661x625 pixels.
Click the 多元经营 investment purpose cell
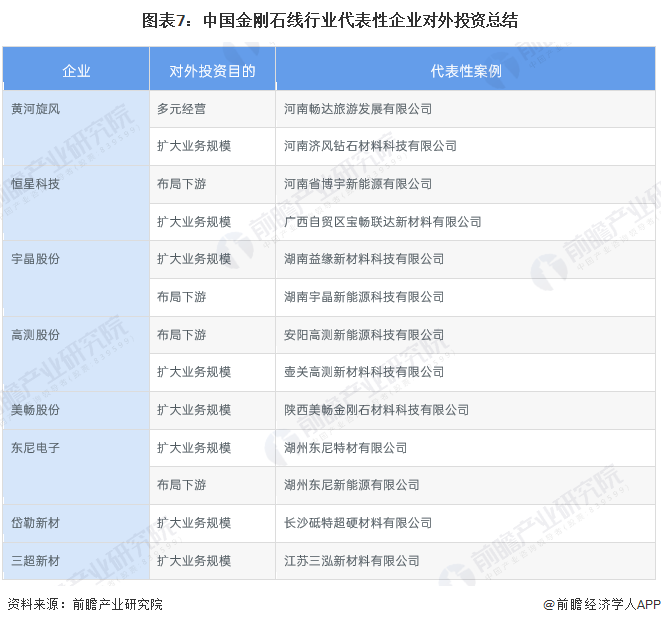click(x=181, y=108)
